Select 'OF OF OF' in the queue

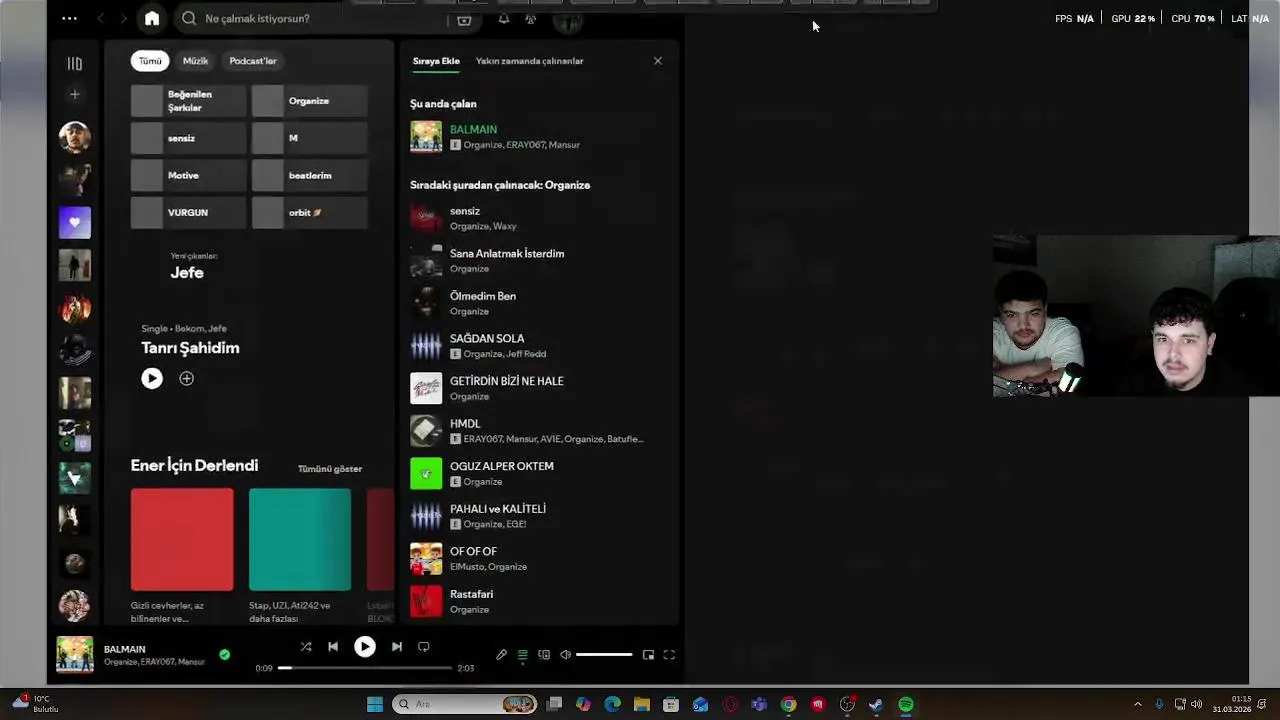click(538, 558)
